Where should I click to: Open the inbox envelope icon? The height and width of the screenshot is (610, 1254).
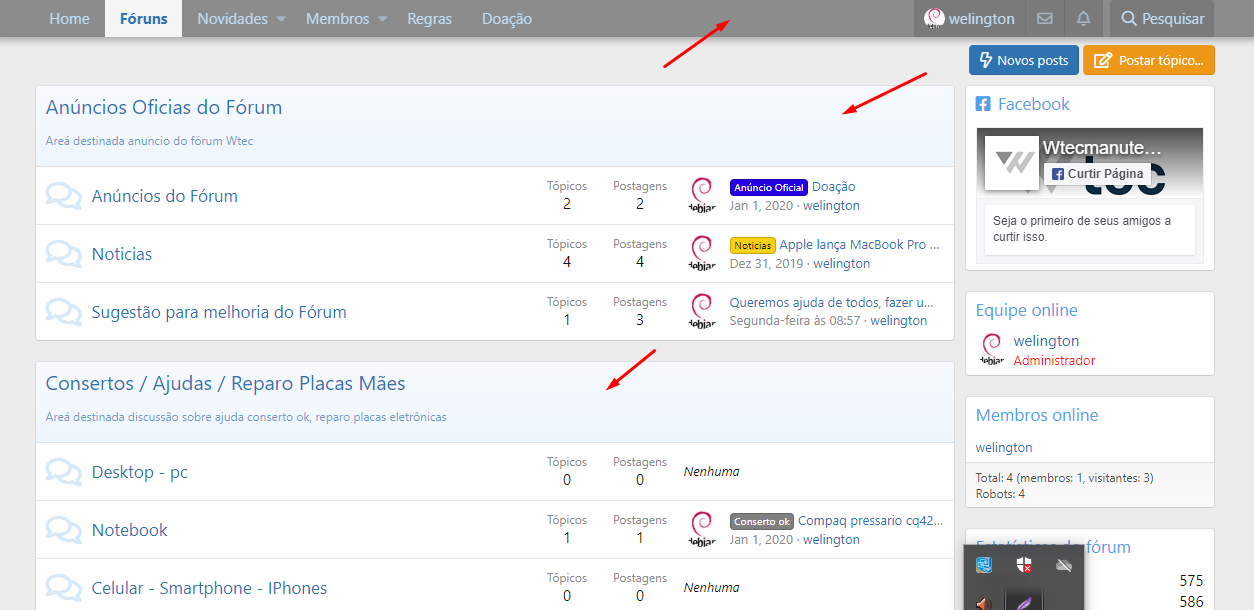click(1044, 19)
